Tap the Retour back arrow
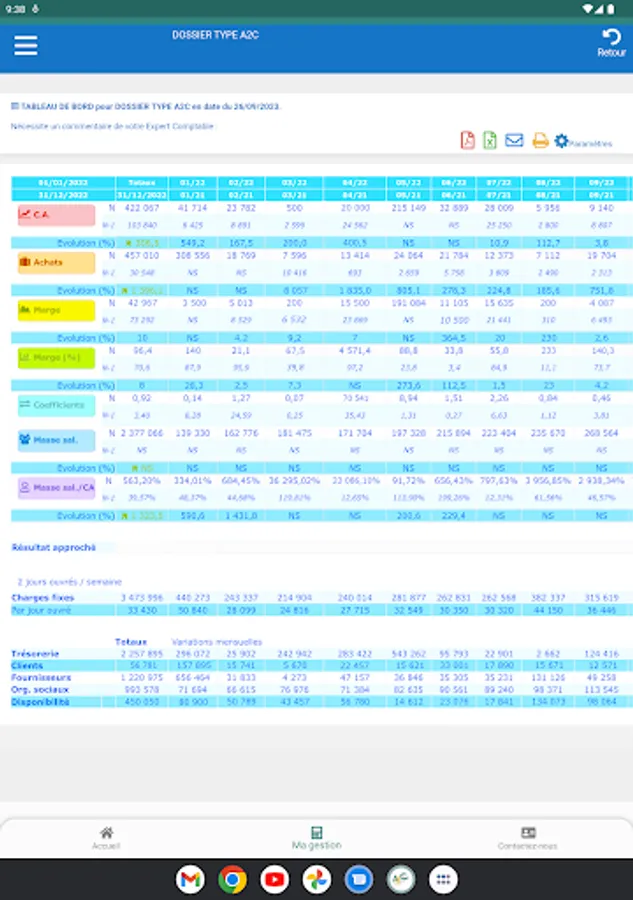The height and width of the screenshot is (900, 633). tap(611, 42)
